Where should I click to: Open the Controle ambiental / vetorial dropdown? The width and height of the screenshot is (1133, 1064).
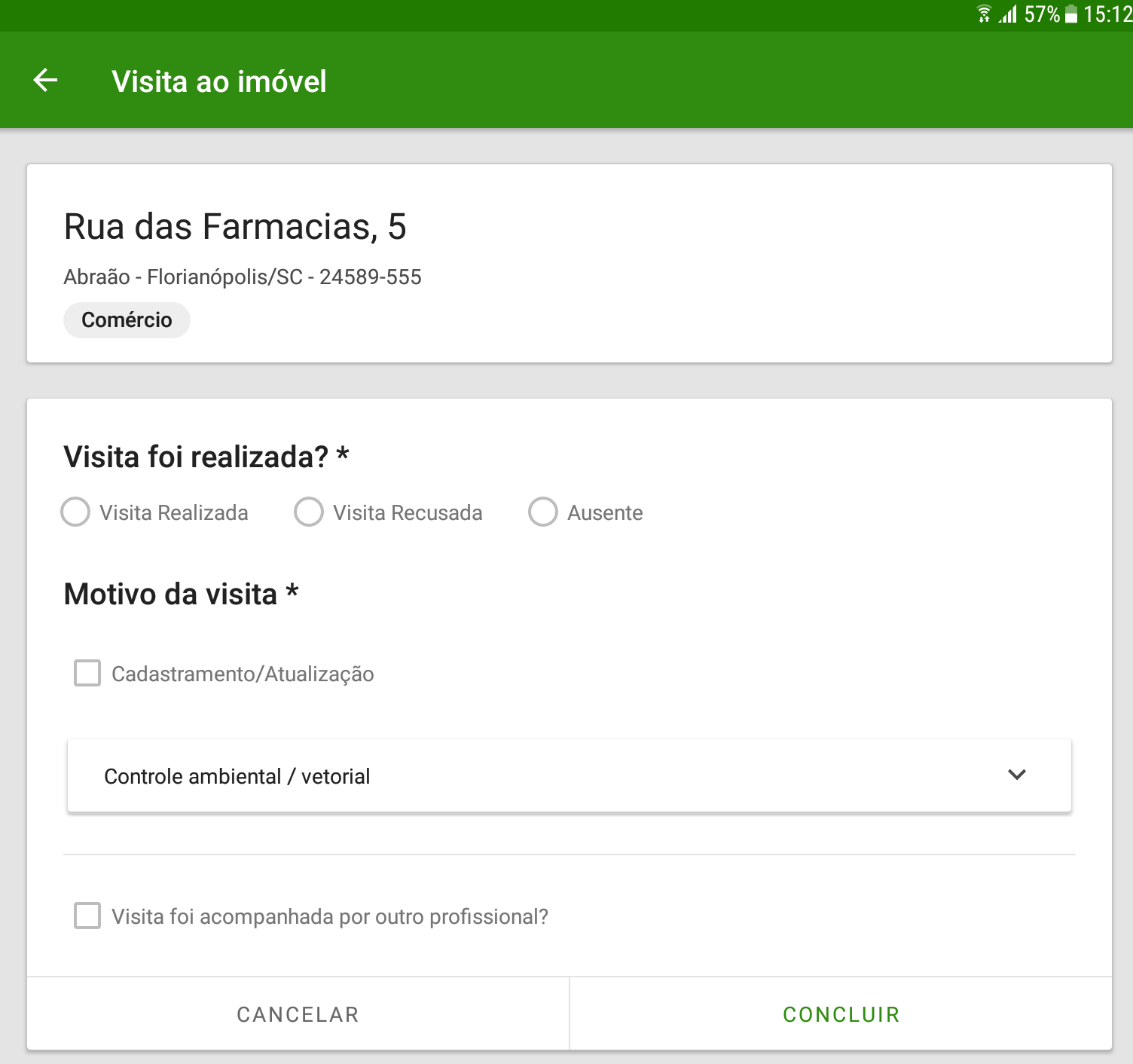(570, 775)
